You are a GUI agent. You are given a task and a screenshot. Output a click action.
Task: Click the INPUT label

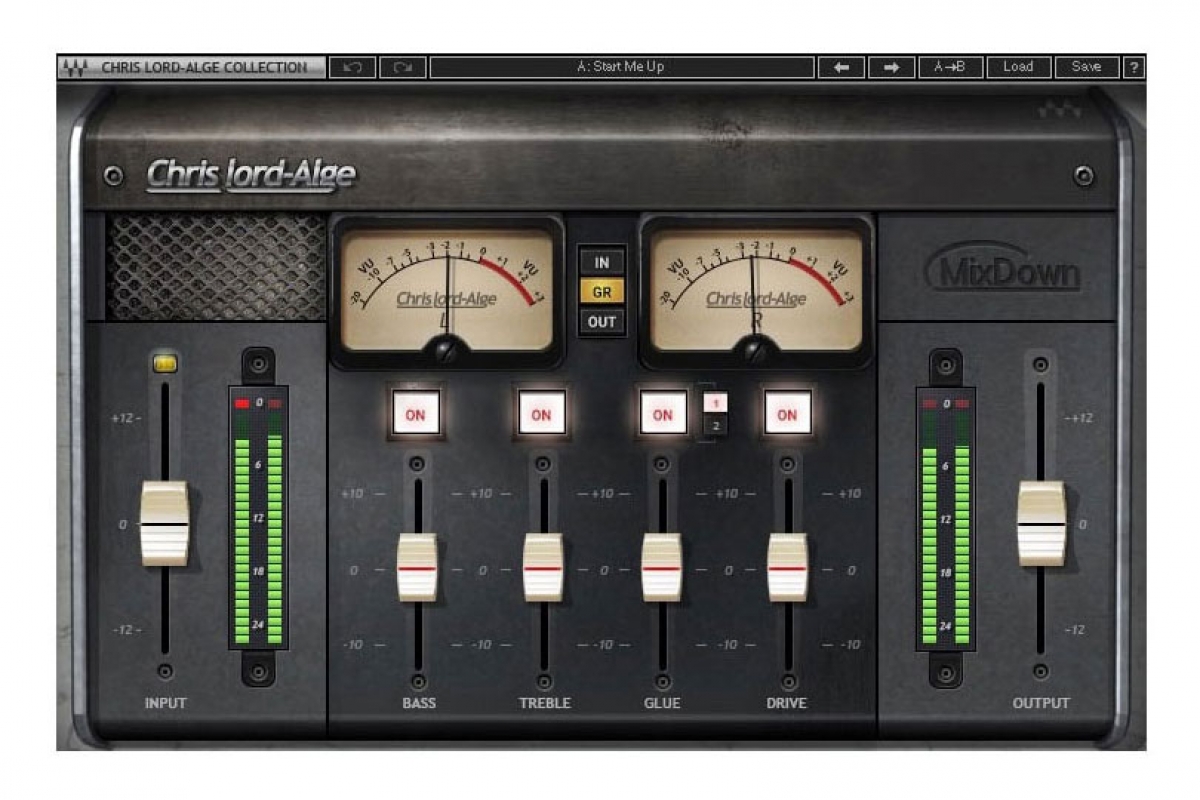click(x=165, y=703)
